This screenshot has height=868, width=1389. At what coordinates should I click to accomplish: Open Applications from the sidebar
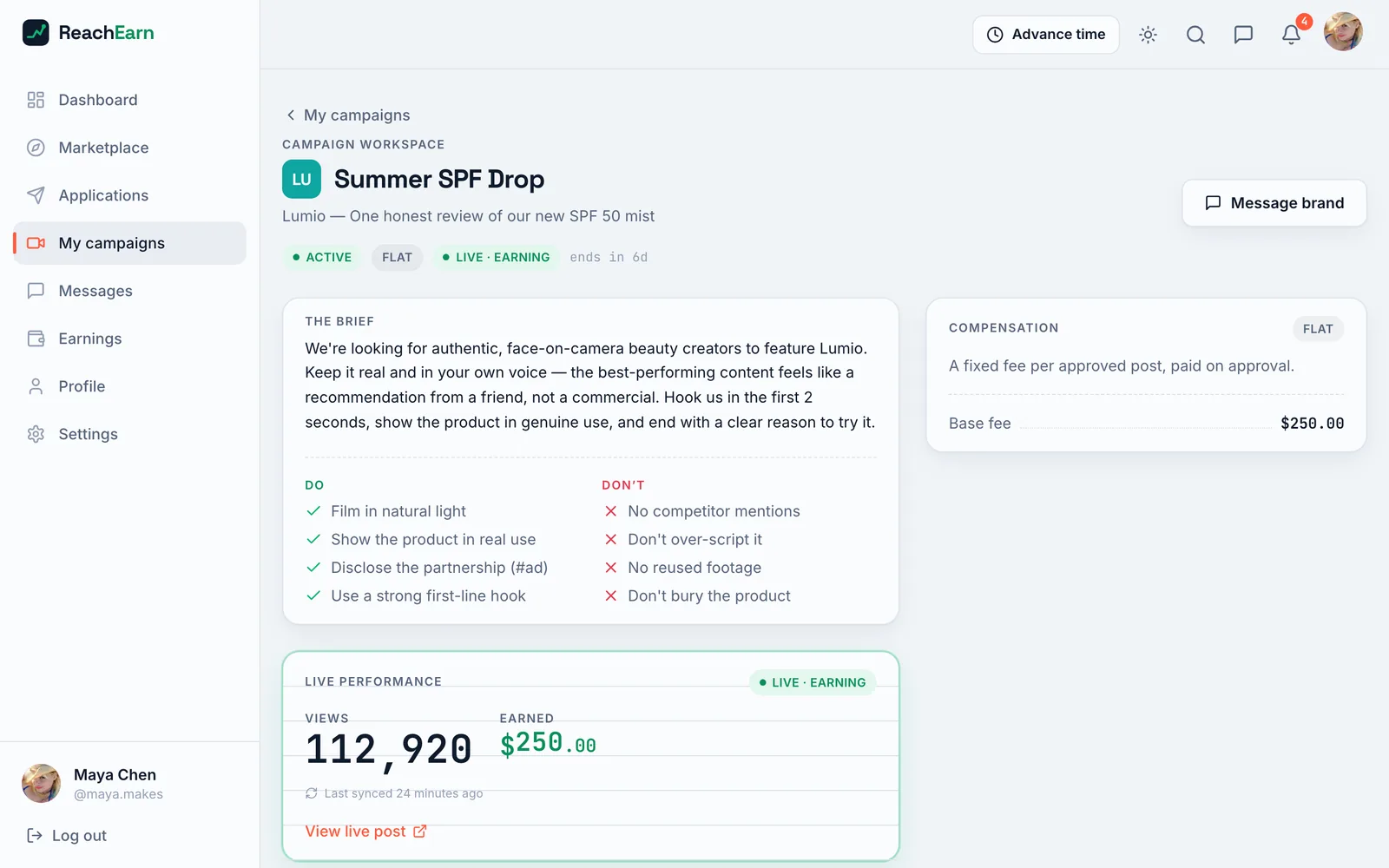click(129, 195)
